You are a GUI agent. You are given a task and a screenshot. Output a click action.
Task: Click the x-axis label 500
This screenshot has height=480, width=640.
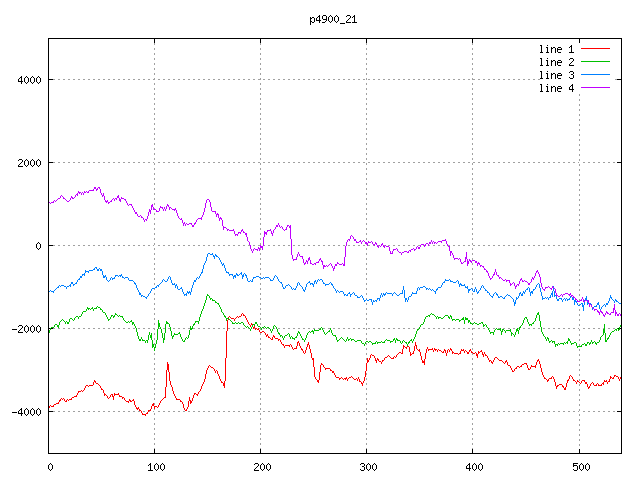[581, 467]
